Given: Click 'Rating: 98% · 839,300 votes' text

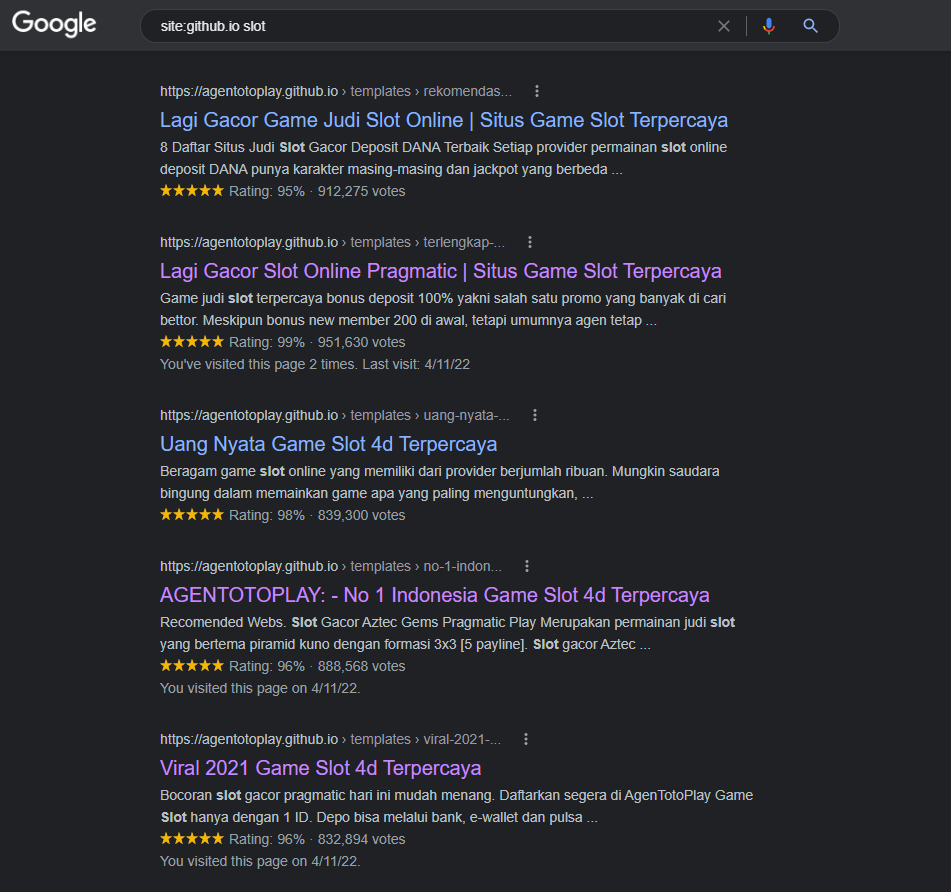Looking at the screenshot, I should click(x=317, y=515).
